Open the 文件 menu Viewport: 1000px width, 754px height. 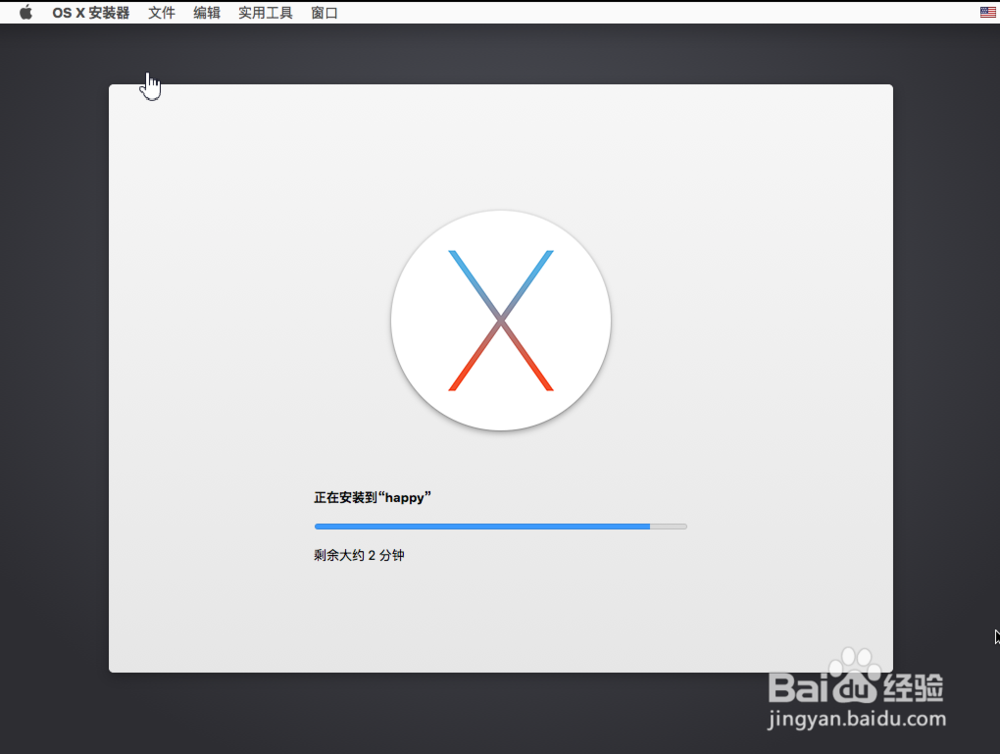click(161, 13)
